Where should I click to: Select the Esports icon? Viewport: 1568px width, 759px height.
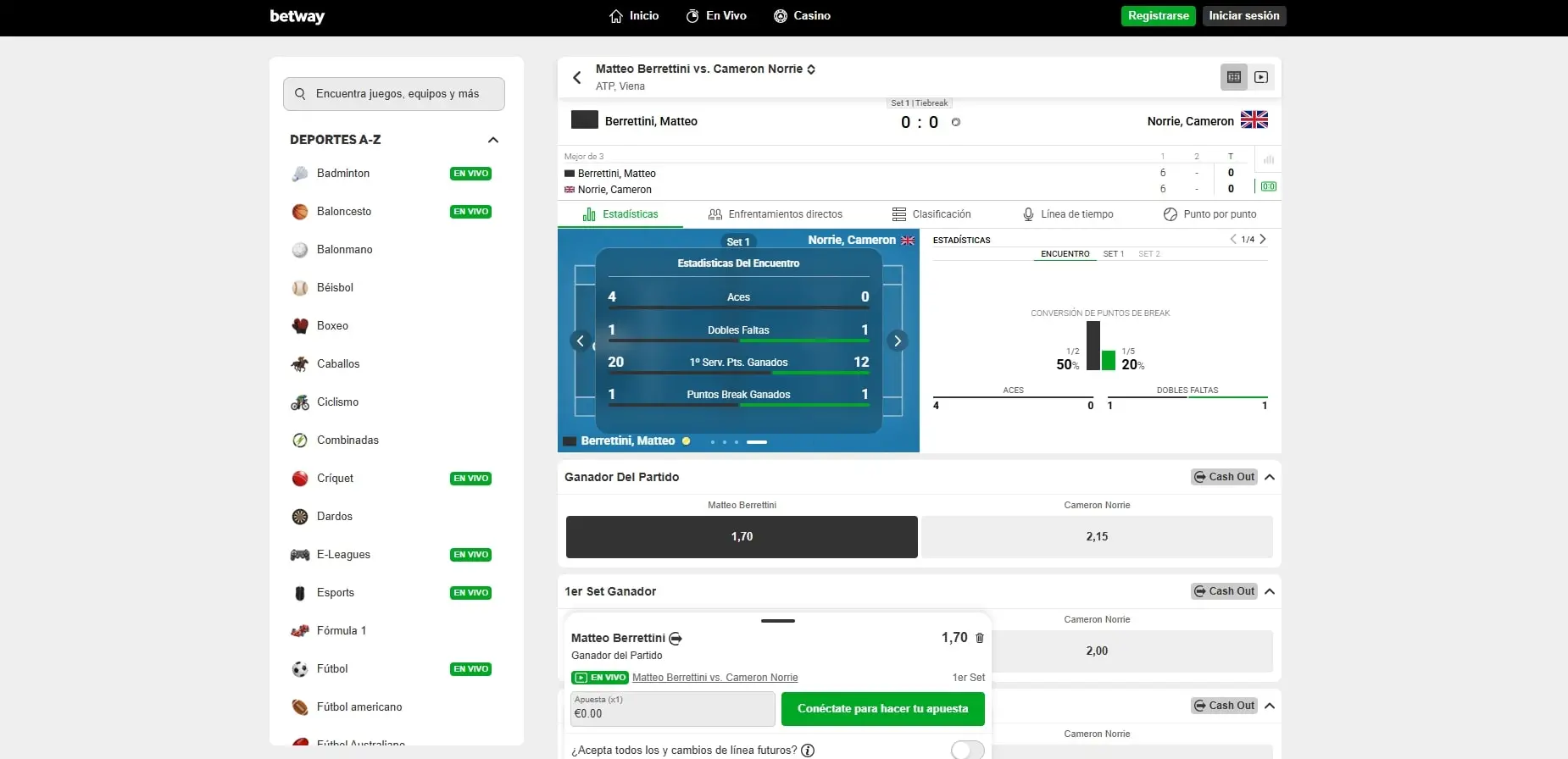[x=300, y=593]
